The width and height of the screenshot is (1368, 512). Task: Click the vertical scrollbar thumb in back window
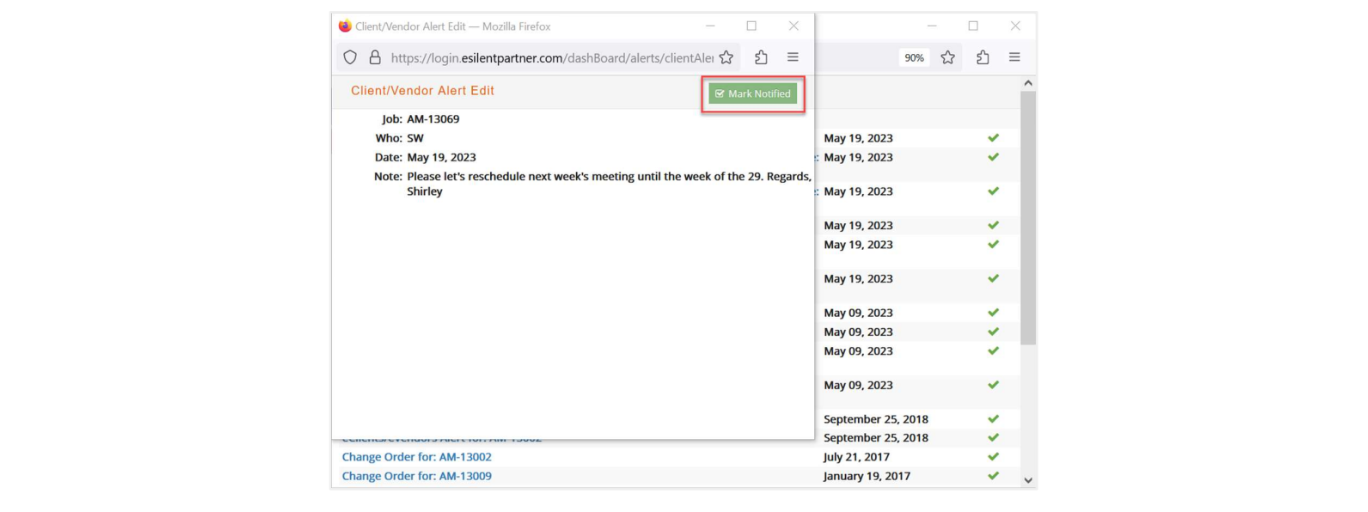pos(1028,218)
